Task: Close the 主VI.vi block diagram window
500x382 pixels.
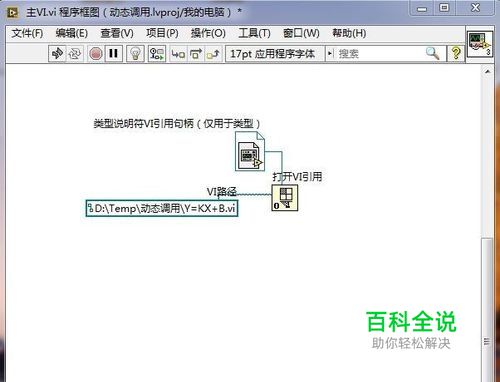Action: click(475, 8)
